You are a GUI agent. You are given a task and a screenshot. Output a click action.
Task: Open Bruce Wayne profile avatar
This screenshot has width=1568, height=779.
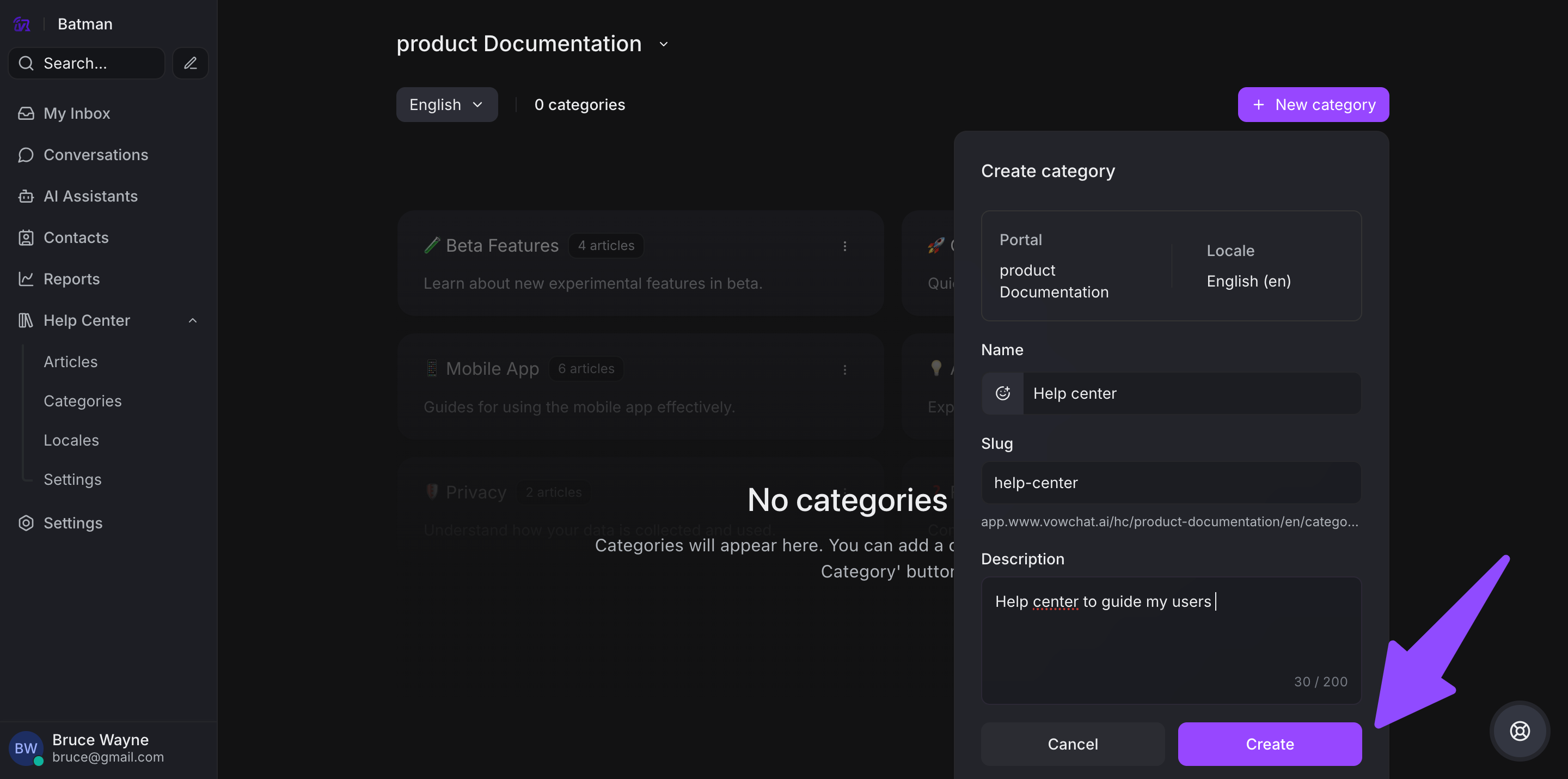tap(26, 748)
